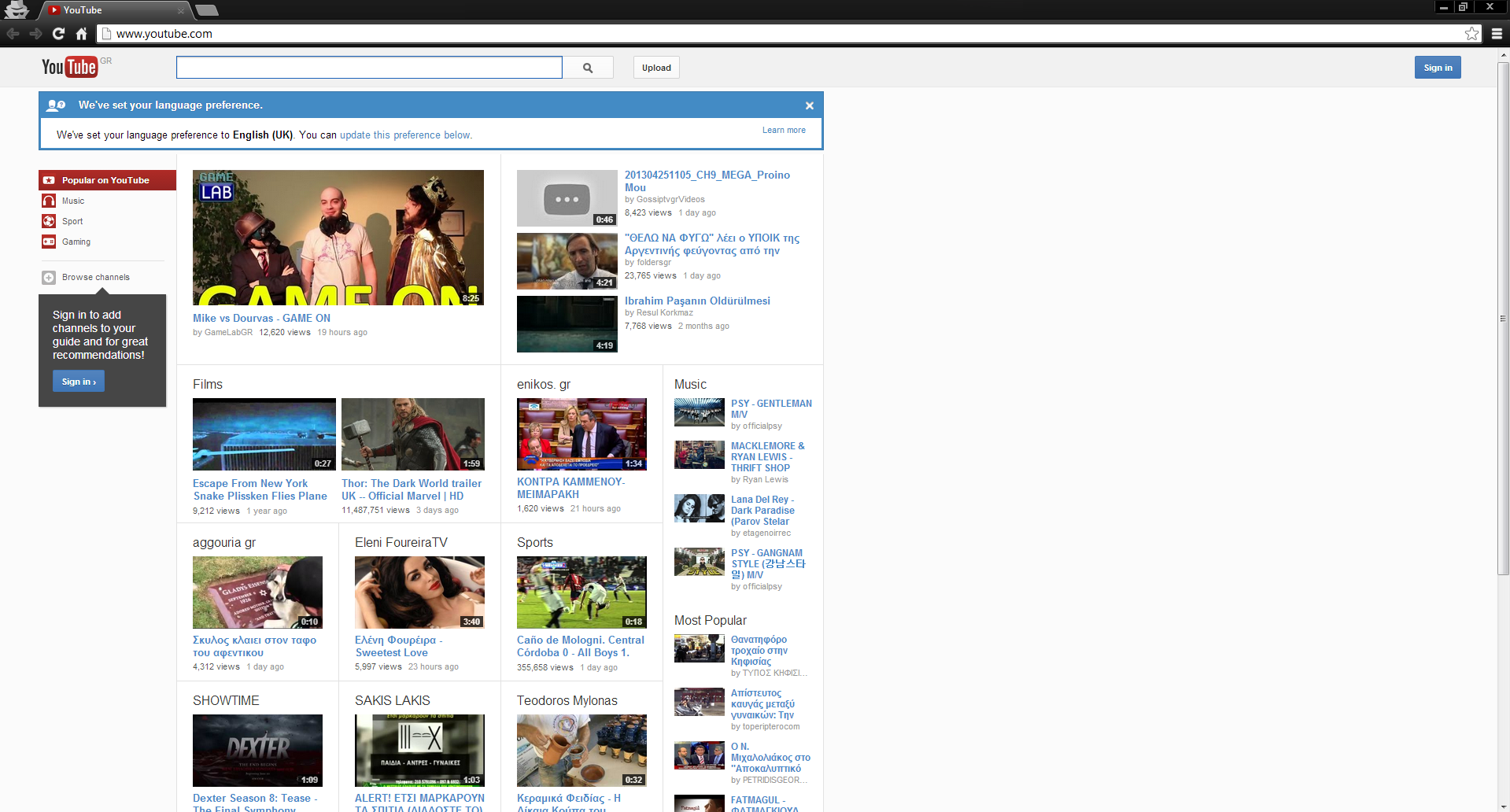
Task: Play the Game Lab featured video thumbnail
Action: [338, 238]
